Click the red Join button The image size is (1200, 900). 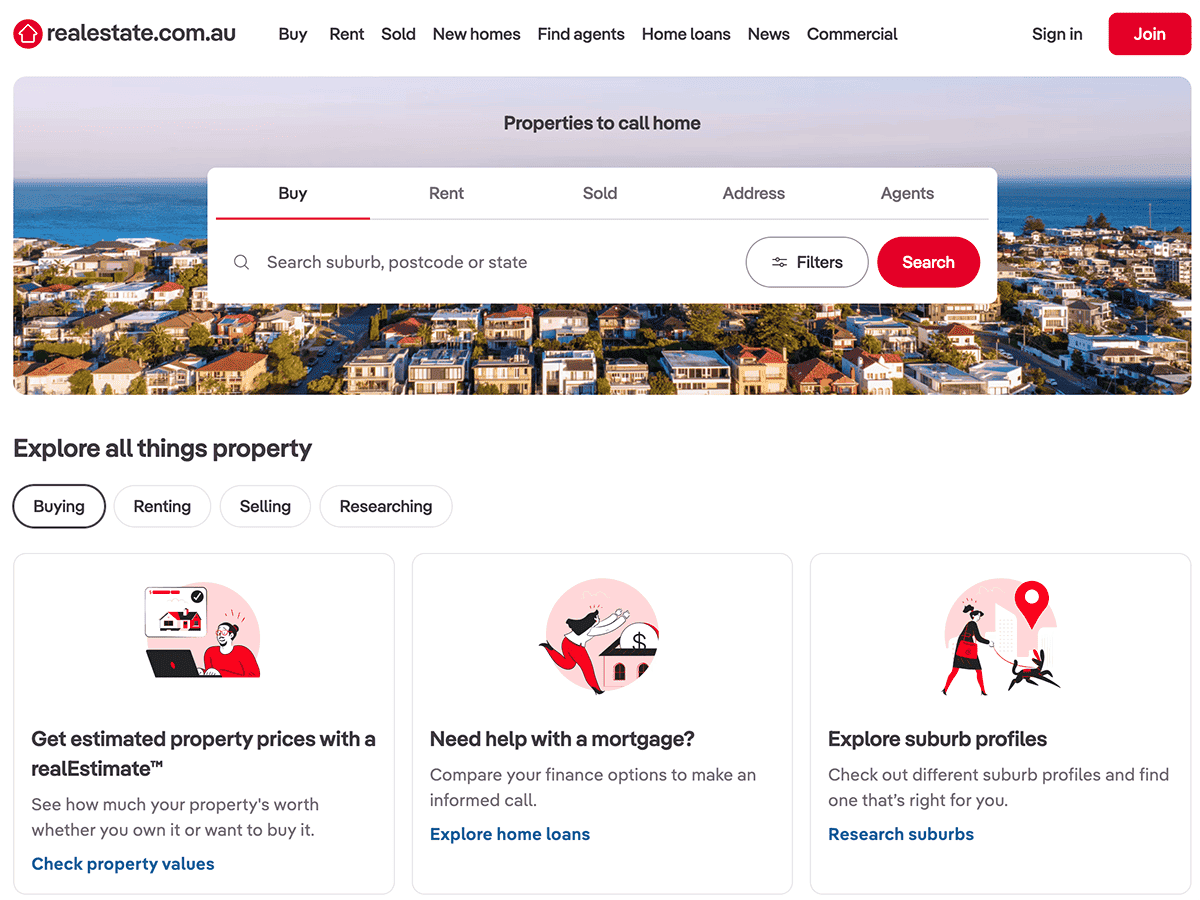click(1149, 34)
